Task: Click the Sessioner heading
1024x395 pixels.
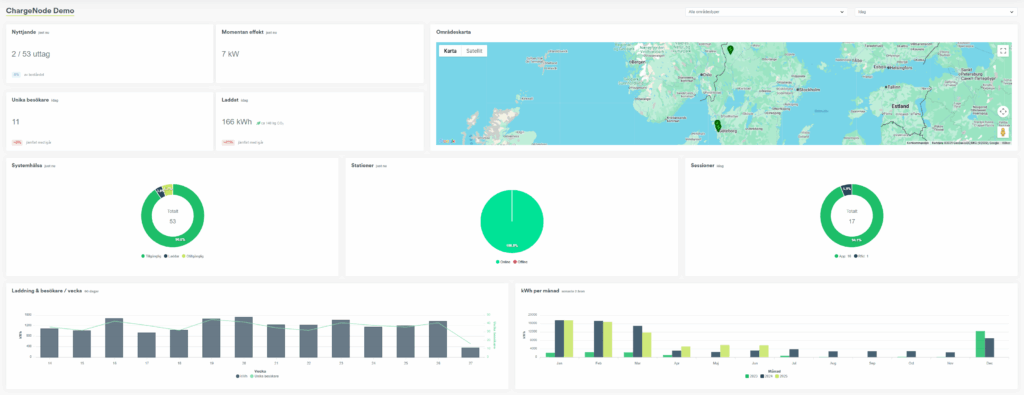Action: pyautogui.click(x=703, y=165)
